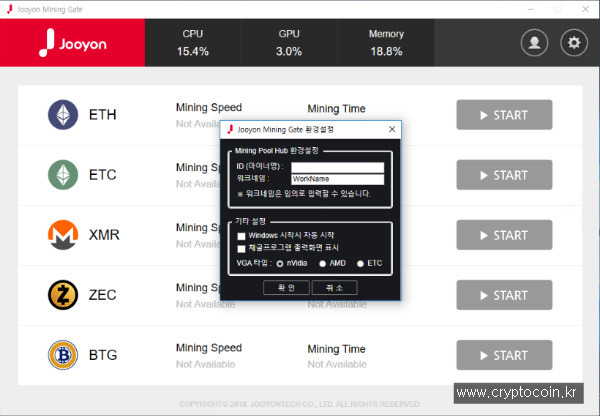This screenshot has width=600, height=416.
Task: Open the settings gear icon
Action: pyautogui.click(x=574, y=42)
